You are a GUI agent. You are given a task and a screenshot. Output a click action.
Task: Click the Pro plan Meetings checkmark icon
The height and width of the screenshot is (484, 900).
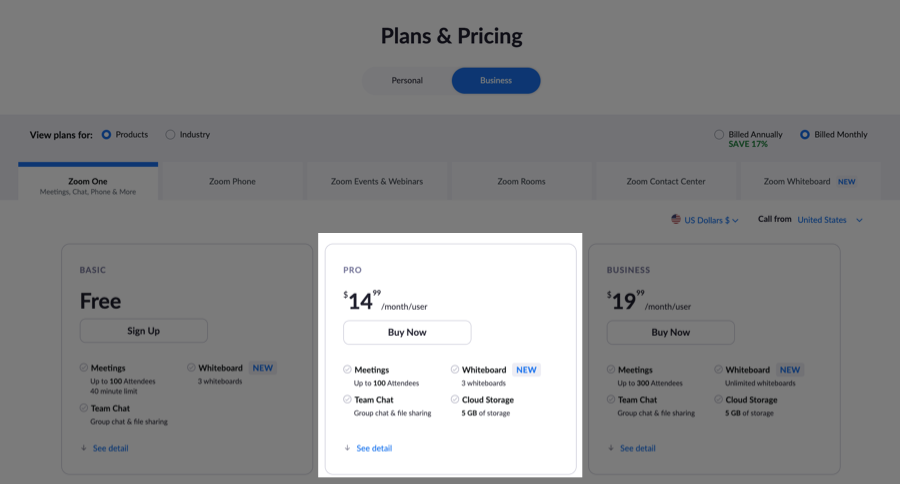(347, 369)
